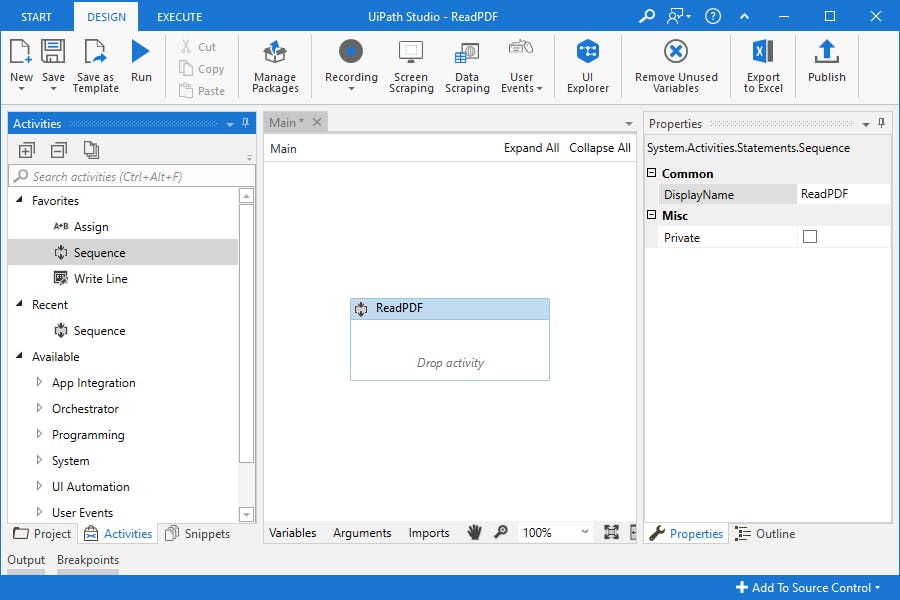900x600 pixels.
Task: Click the Copy command
Action: click(x=201, y=68)
